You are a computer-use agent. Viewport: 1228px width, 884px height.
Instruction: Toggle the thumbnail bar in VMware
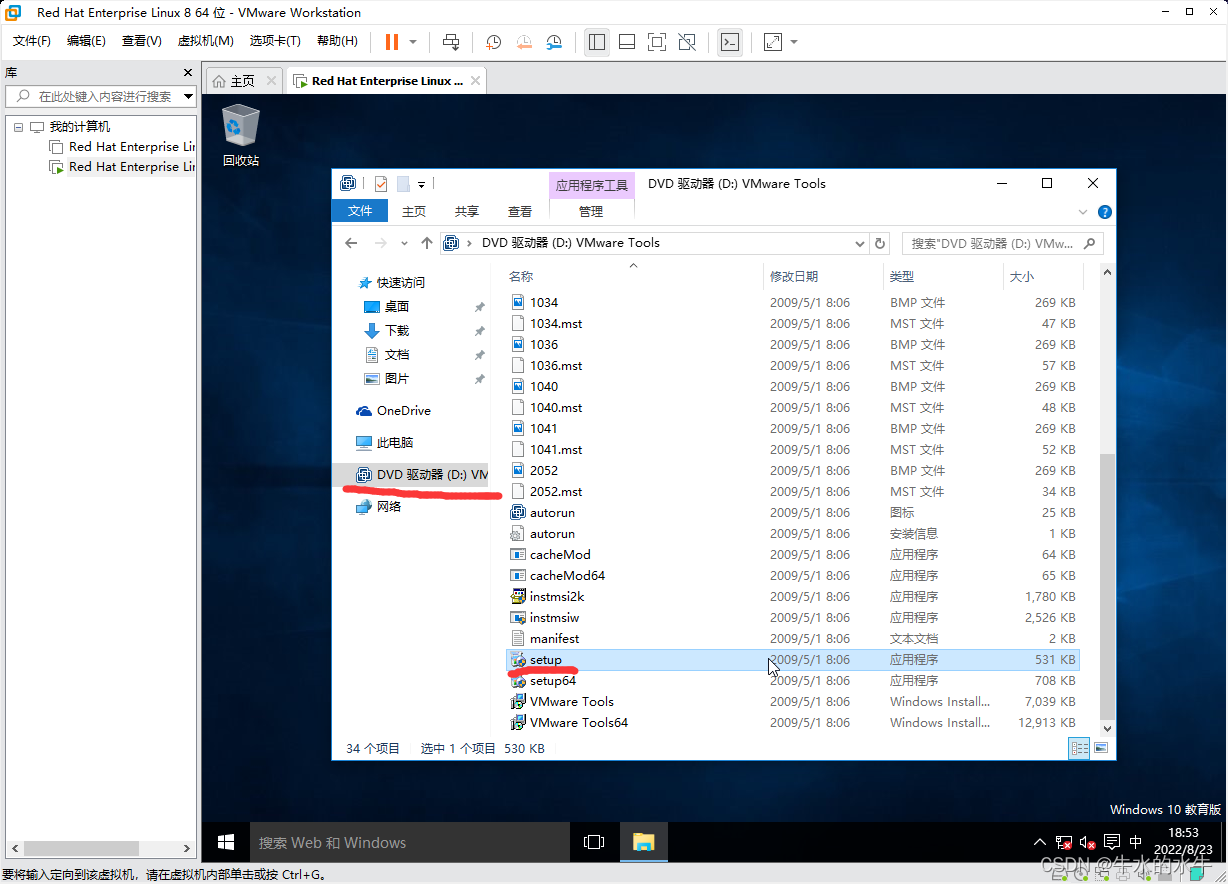point(627,42)
